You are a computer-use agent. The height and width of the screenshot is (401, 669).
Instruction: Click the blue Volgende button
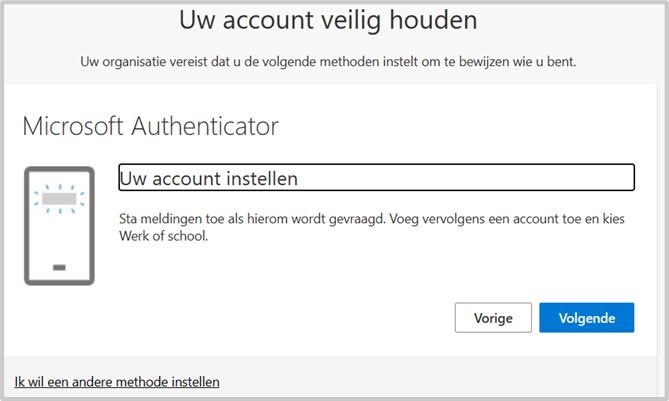click(x=587, y=318)
